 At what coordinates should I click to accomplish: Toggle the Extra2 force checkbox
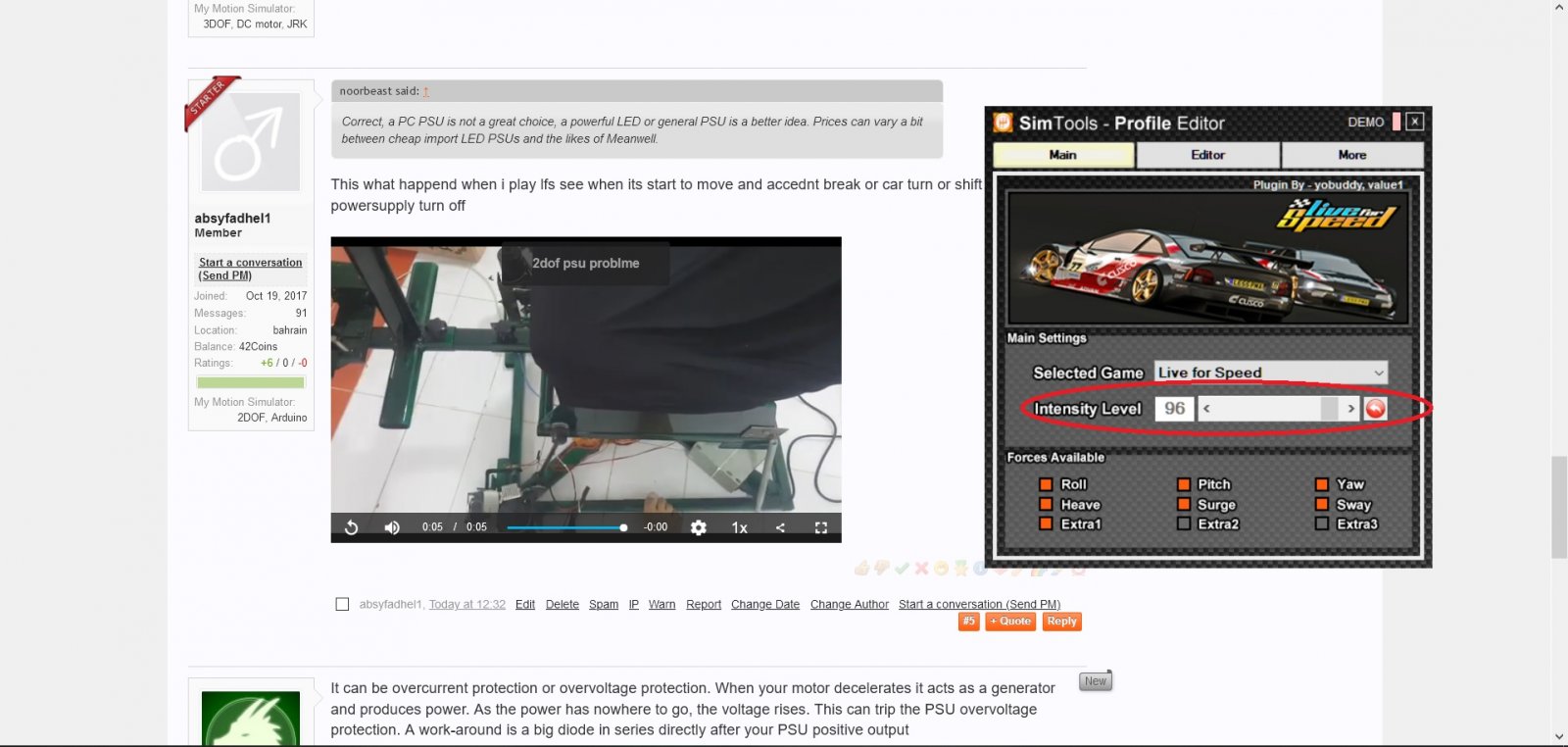(x=1184, y=524)
